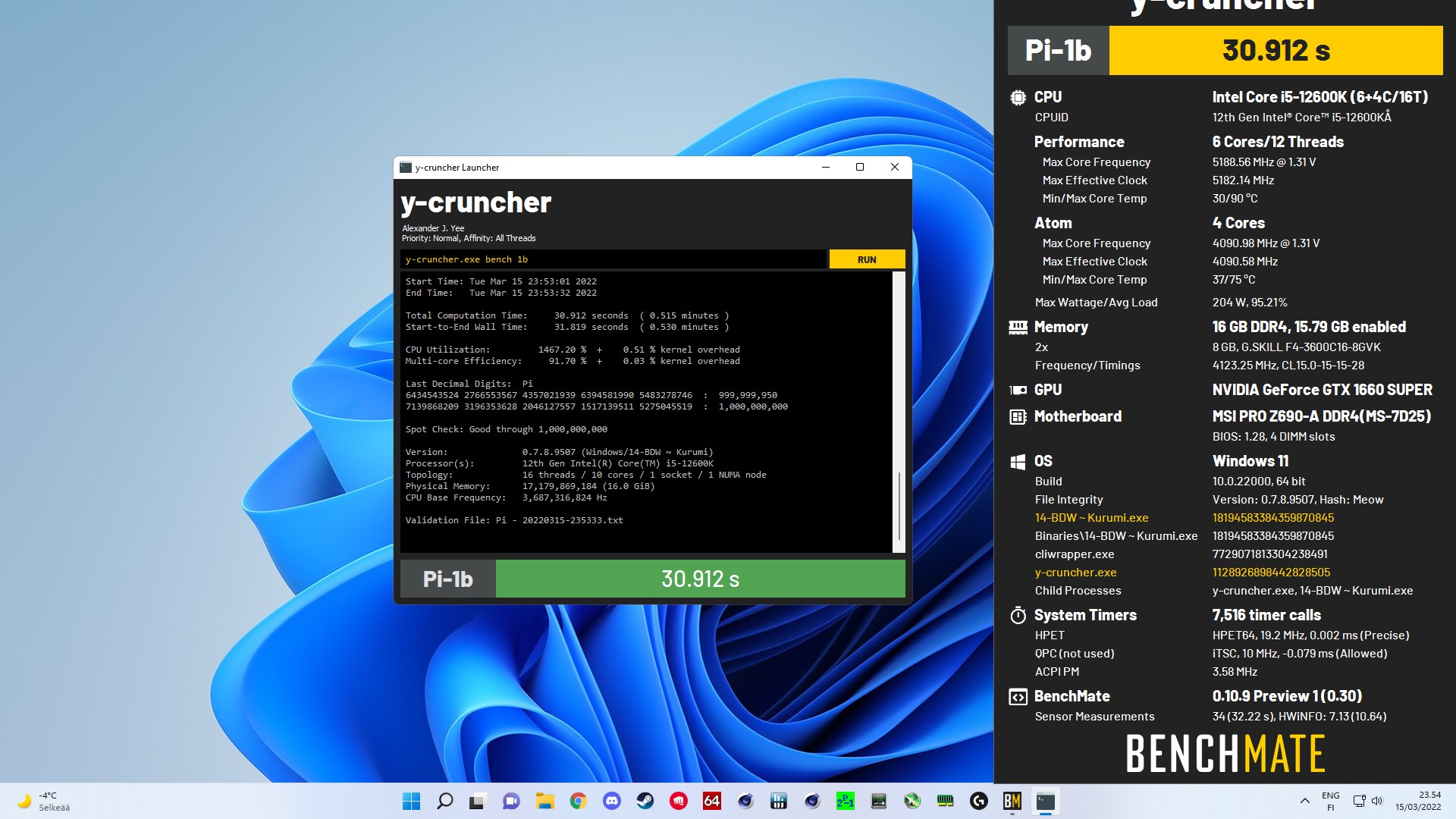Open the volume speaker tray icon
Image resolution: width=1456 pixels, height=819 pixels.
point(1377,801)
